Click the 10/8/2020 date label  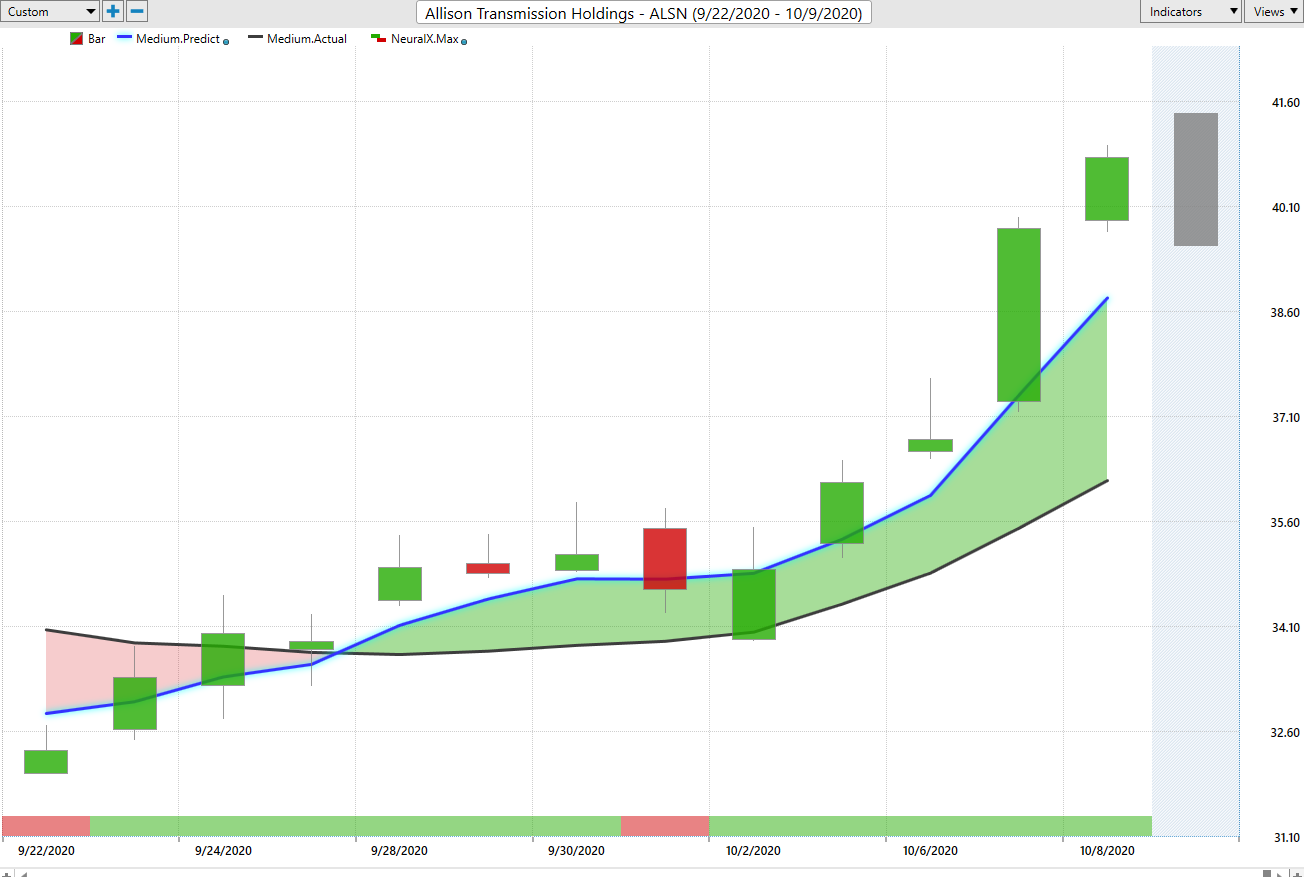[x=1108, y=851]
